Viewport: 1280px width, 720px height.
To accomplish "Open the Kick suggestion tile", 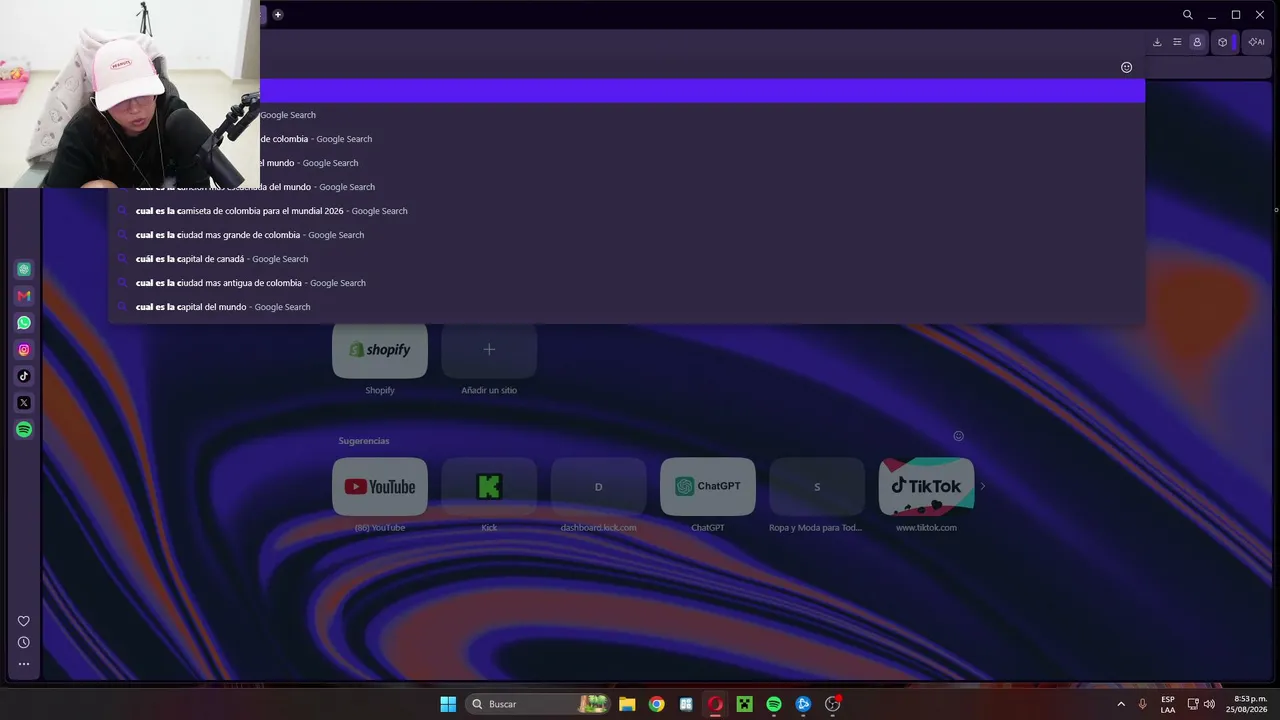I will 489,487.
